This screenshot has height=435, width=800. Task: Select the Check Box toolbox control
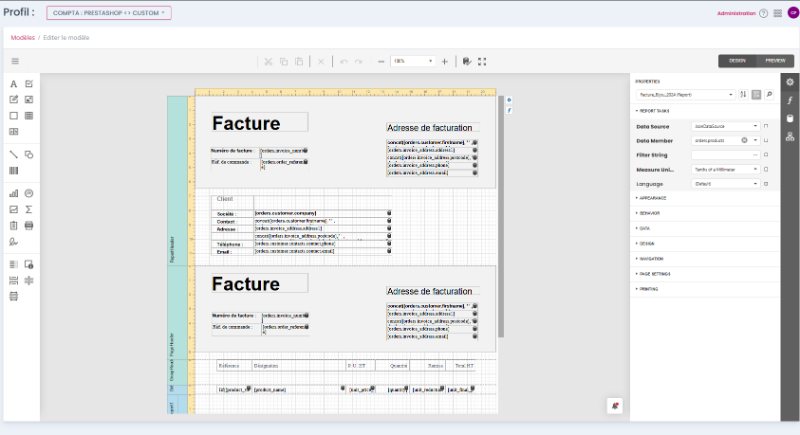(x=29, y=84)
